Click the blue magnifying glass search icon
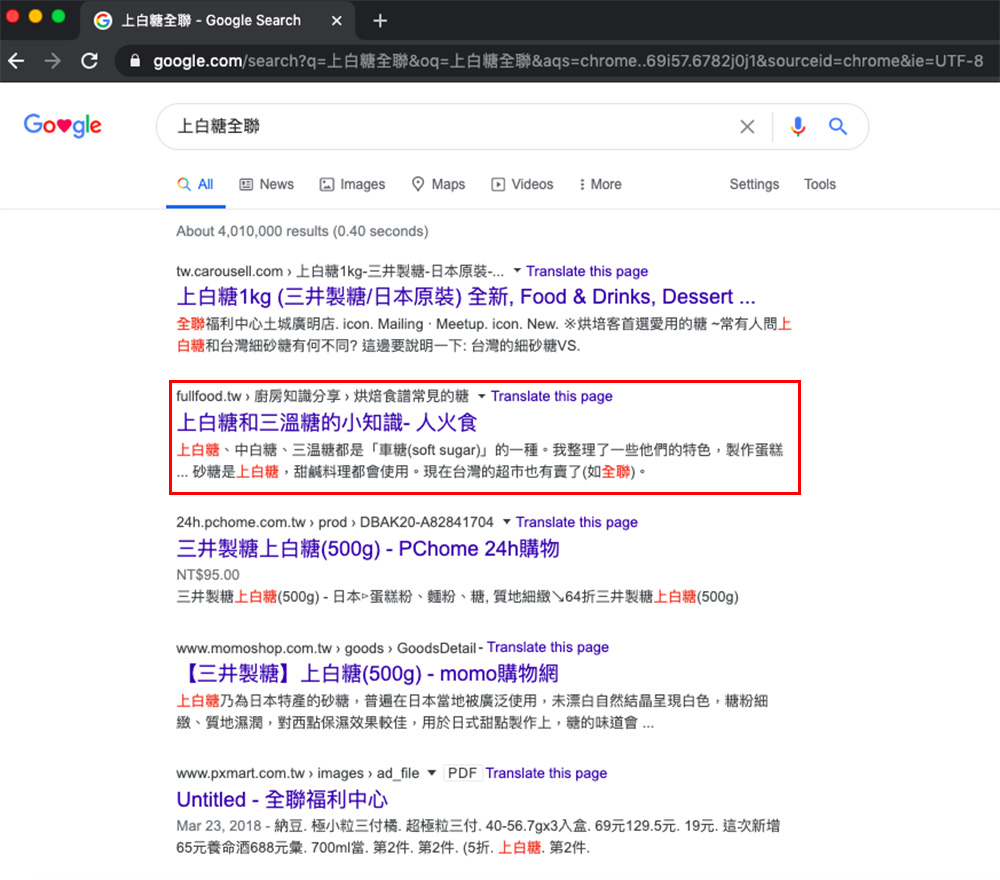The width and height of the screenshot is (1000, 880). click(x=838, y=126)
